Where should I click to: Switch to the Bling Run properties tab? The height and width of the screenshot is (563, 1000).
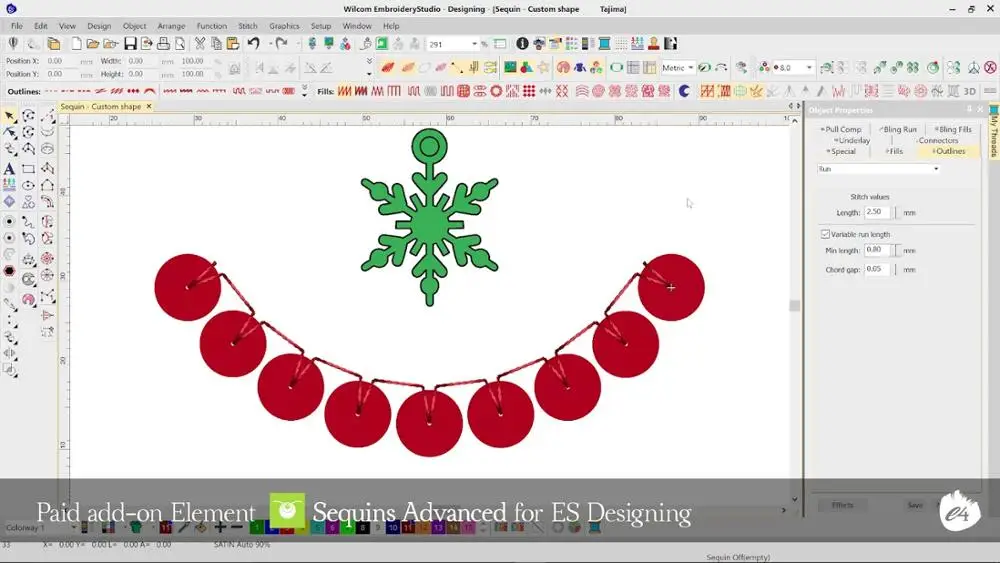pyautogui.click(x=898, y=129)
